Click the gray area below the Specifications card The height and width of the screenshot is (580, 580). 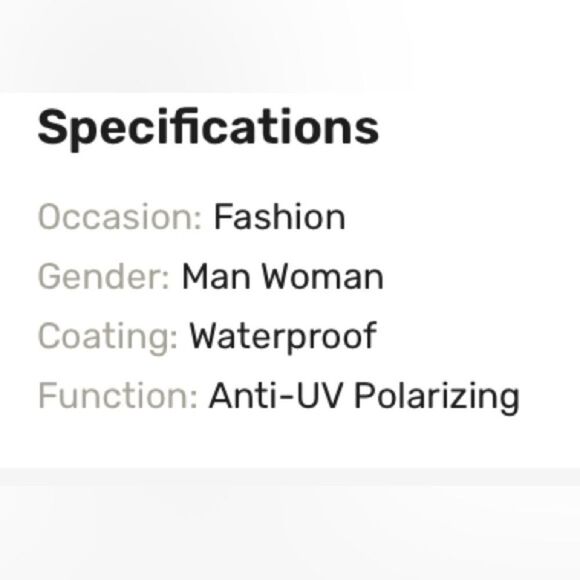click(290, 524)
